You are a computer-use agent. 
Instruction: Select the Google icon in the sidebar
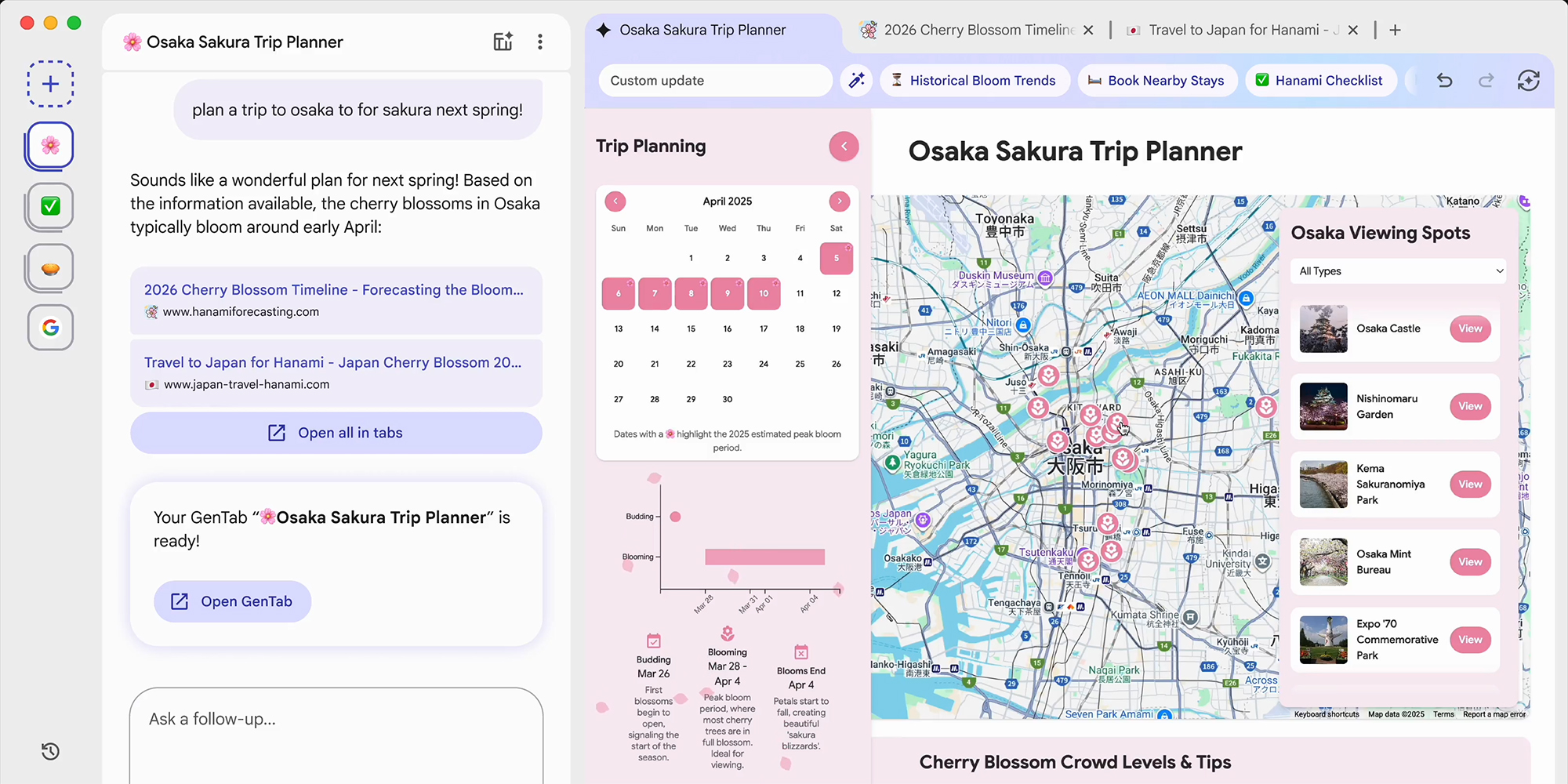pyautogui.click(x=50, y=327)
